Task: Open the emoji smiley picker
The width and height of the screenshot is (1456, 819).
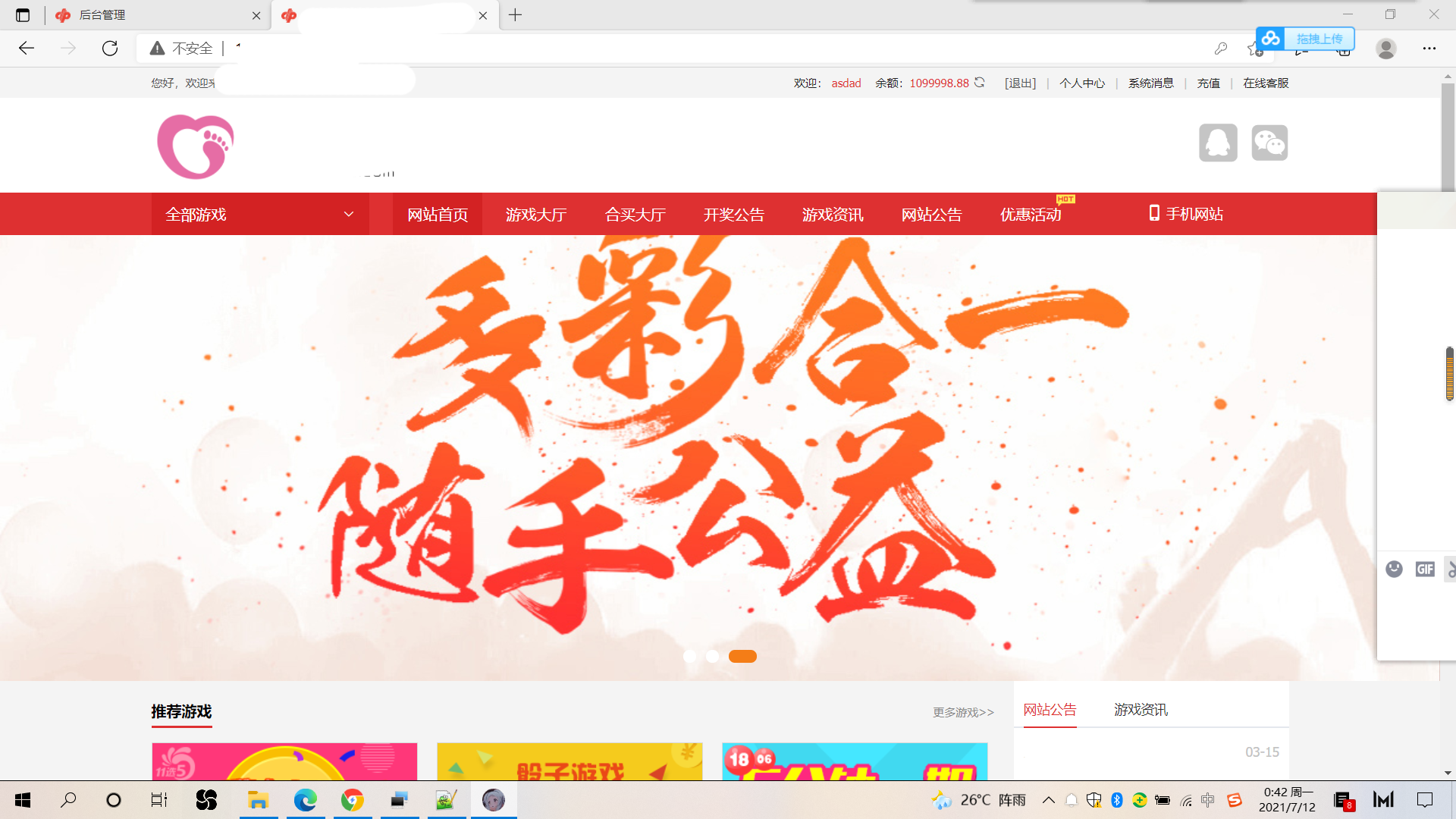Action: 1394,570
